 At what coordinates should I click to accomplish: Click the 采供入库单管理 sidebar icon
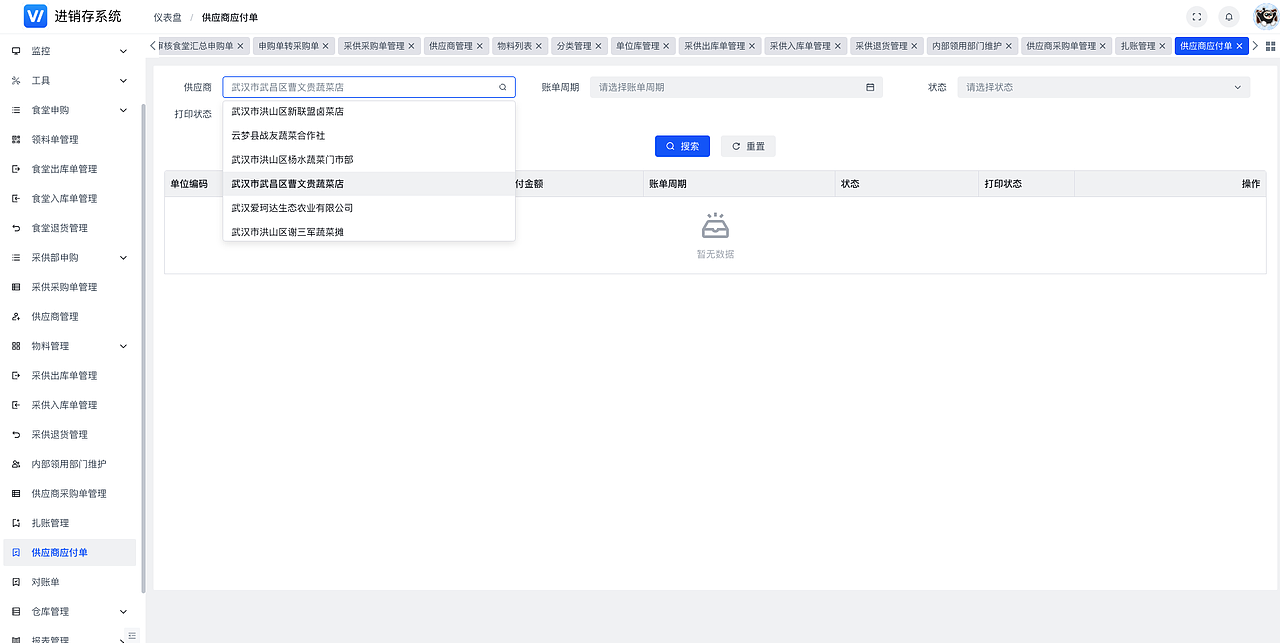coord(16,405)
